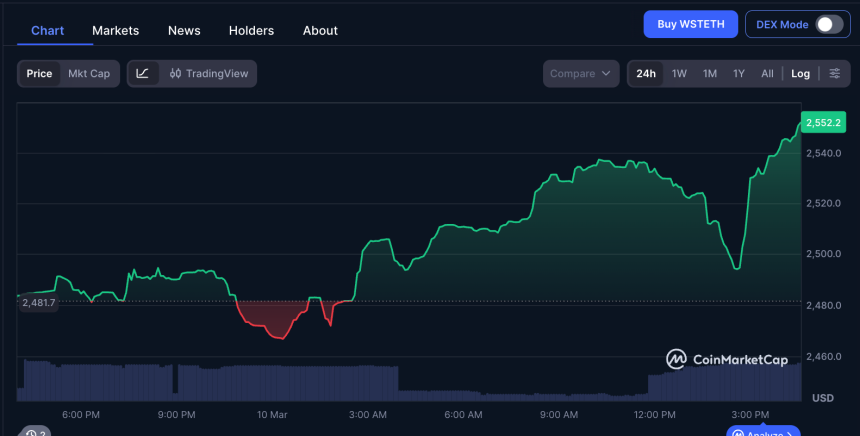The height and width of the screenshot is (436, 860).
Task: Select Price chart view
Action: (40, 73)
